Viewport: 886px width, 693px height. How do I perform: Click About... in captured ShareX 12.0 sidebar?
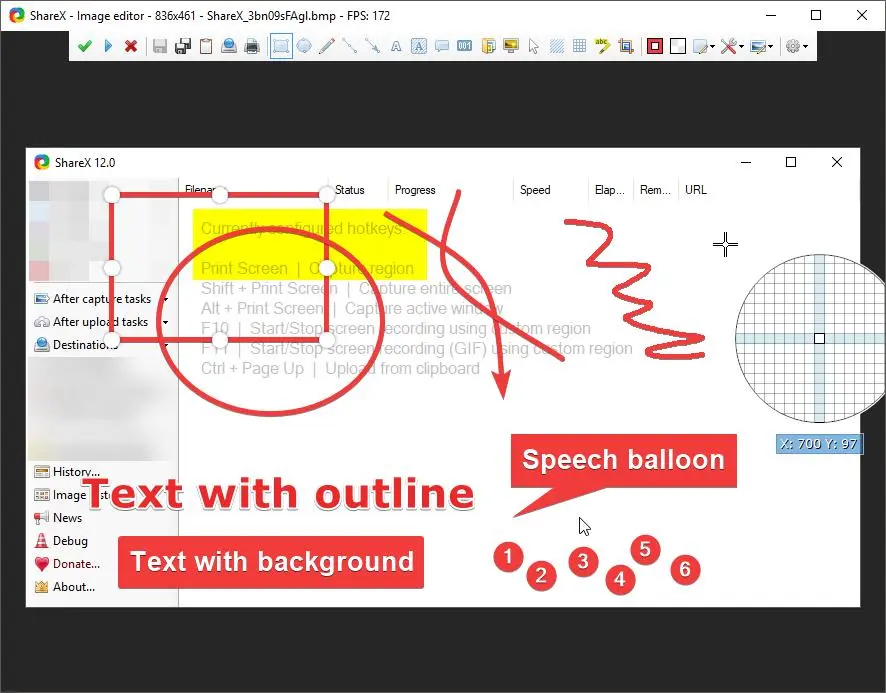click(64, 587)
